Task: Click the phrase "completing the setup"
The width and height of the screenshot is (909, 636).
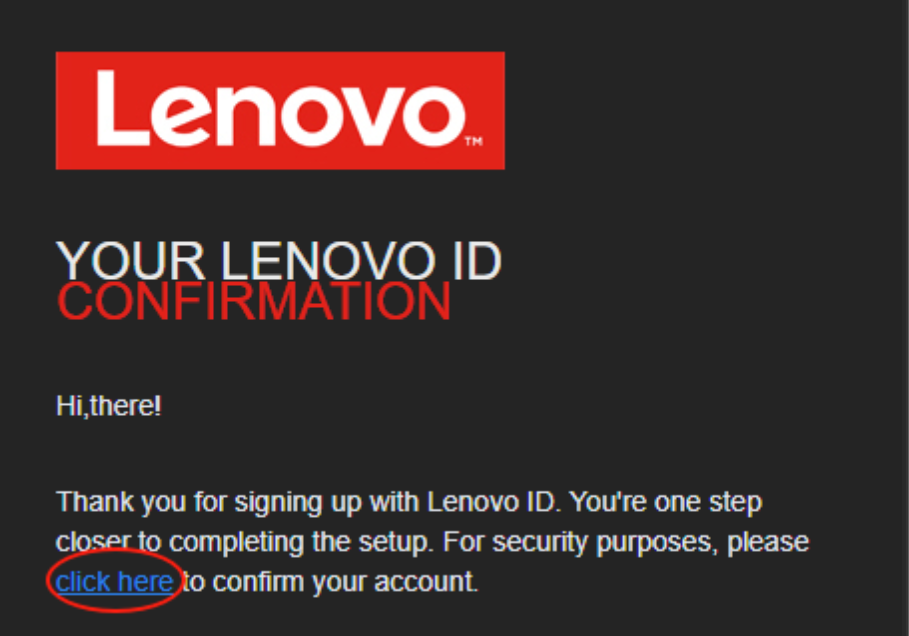Action: [301, 542]
